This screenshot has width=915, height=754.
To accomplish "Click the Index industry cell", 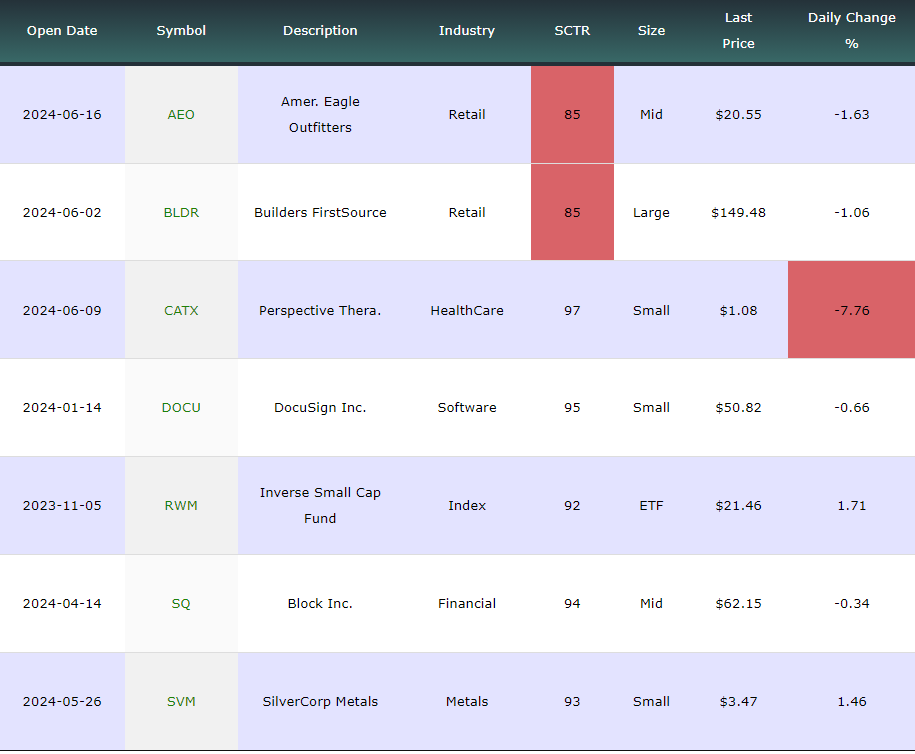I will (x=467, y=505).
